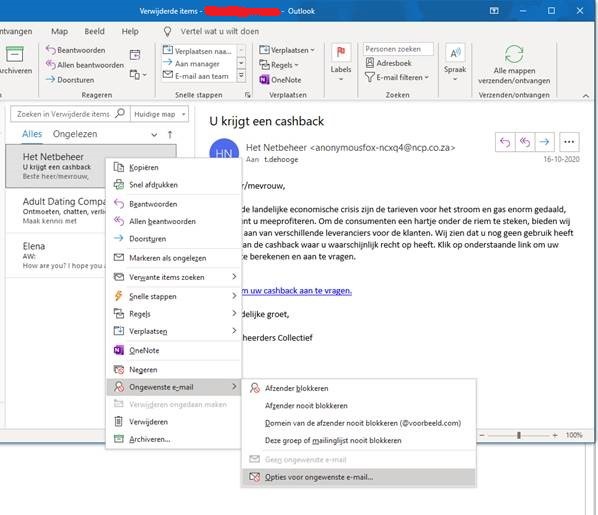Open the Labels flag dropdown

341,63
